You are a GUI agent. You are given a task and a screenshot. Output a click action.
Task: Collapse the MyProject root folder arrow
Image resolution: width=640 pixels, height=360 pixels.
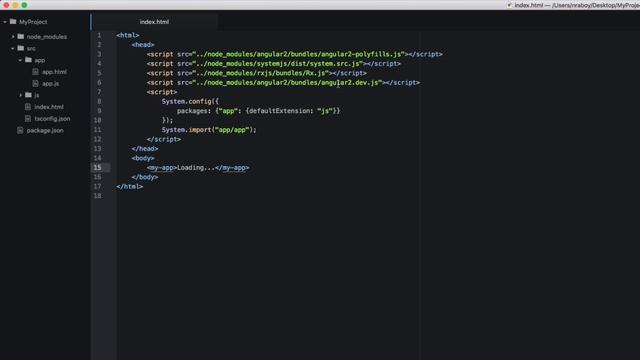point(5,22)
